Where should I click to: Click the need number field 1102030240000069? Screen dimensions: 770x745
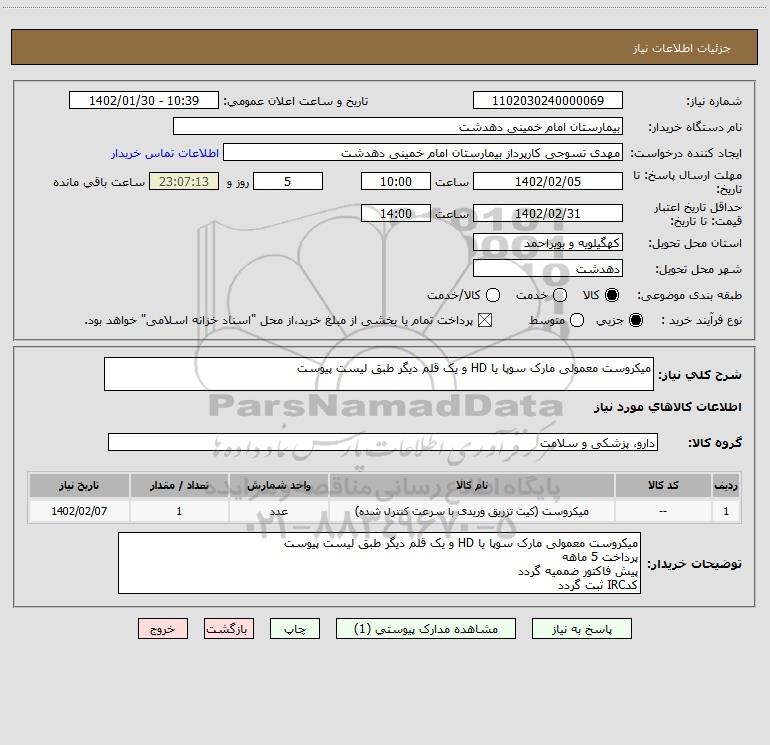pyautogui.click(x=548, y=101)
